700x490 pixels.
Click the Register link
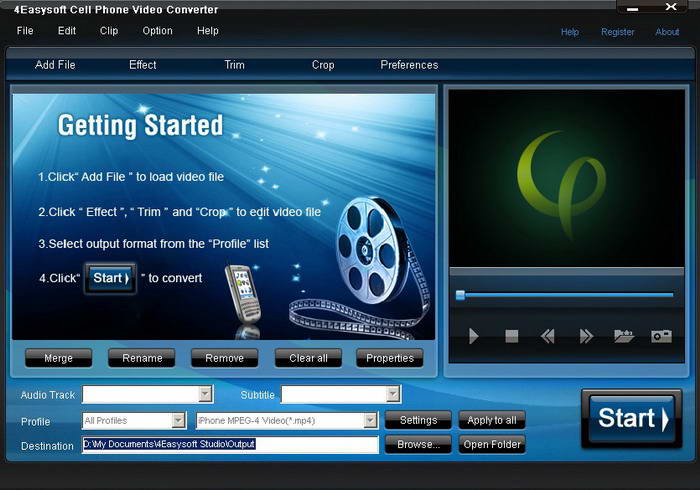tap(617, 32)
